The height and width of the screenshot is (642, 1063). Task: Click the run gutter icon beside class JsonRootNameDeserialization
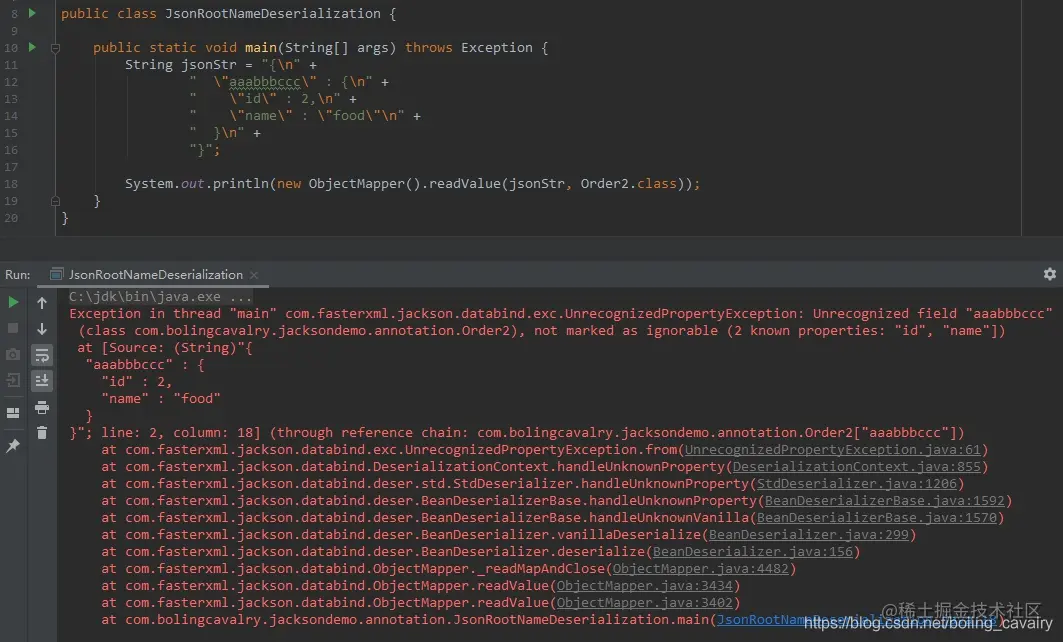(x=32, y=13)
